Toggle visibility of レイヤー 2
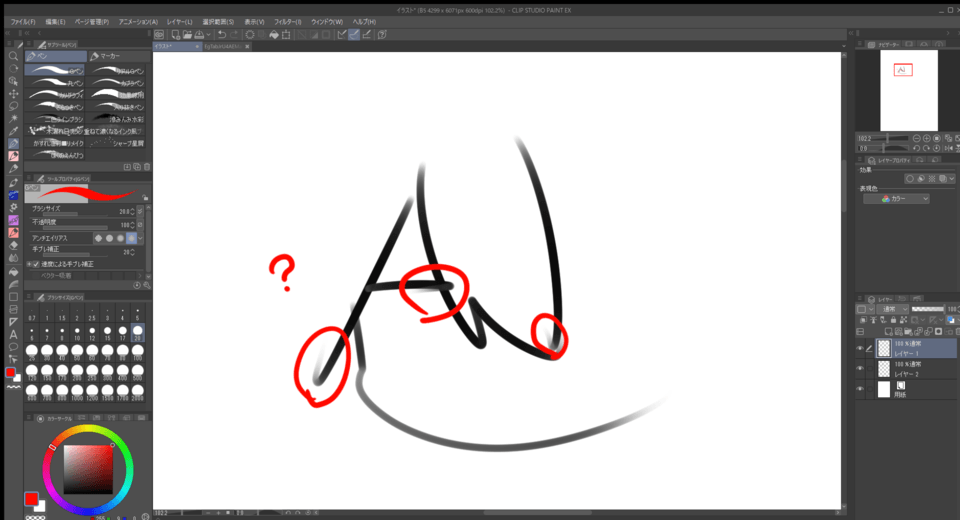Image resolution: width=960 pixels, height=520 pixels. point(860,369)
